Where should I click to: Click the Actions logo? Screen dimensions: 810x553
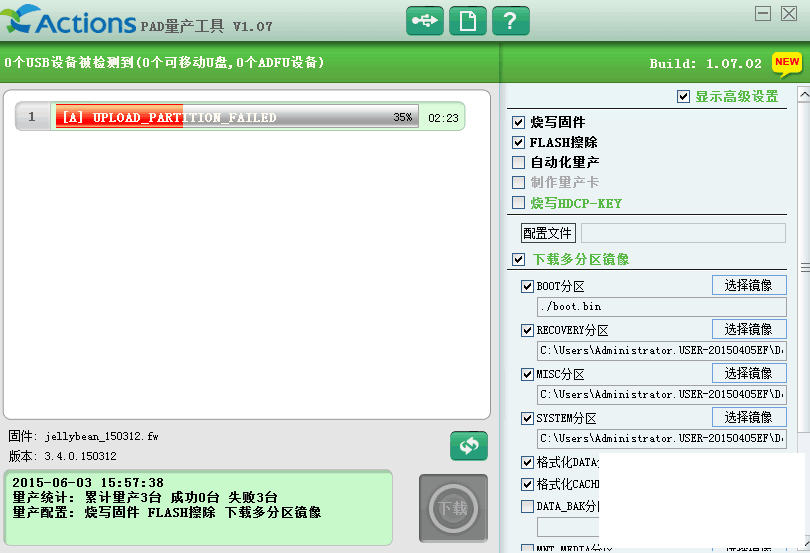coord(69,21)
